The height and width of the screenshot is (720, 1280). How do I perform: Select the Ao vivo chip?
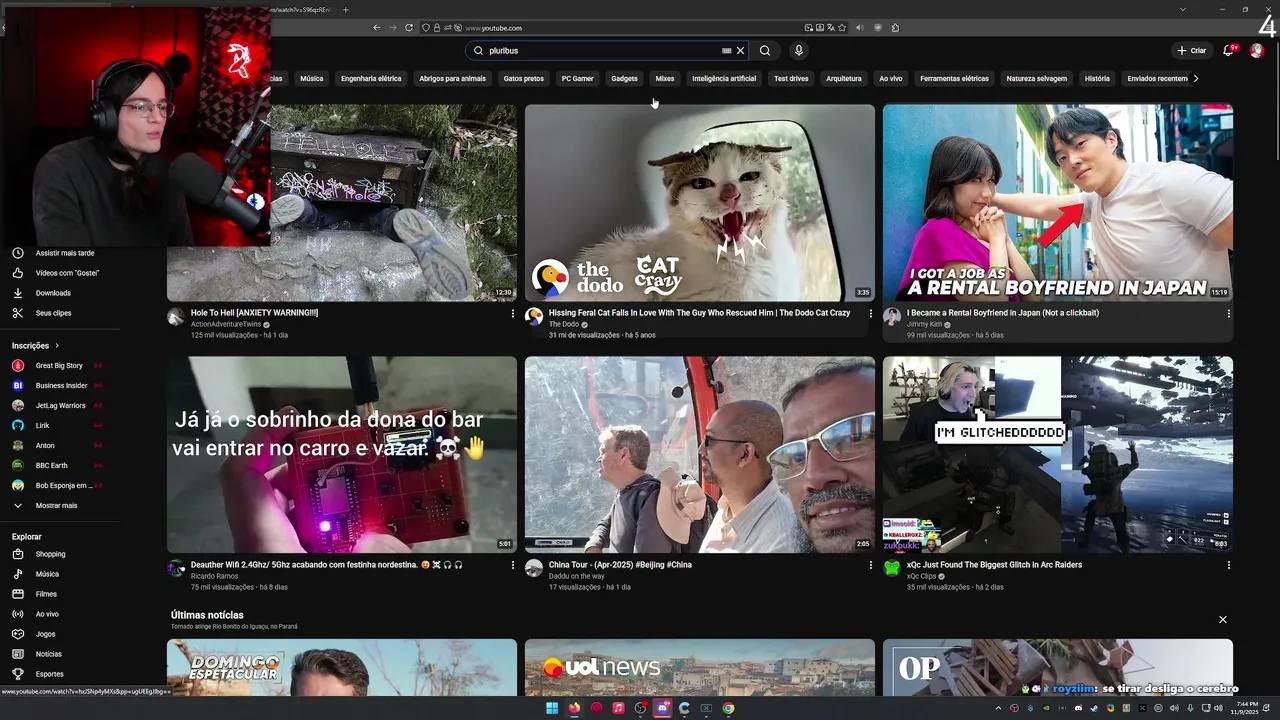pos(891,78)
